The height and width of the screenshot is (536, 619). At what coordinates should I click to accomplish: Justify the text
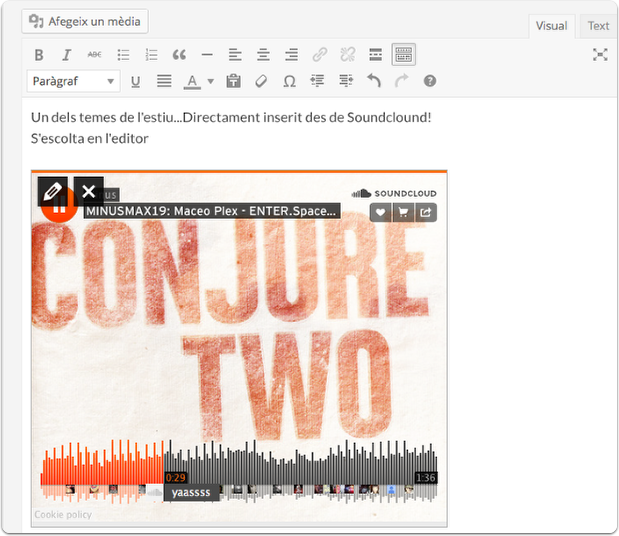[x=164, y=81]
